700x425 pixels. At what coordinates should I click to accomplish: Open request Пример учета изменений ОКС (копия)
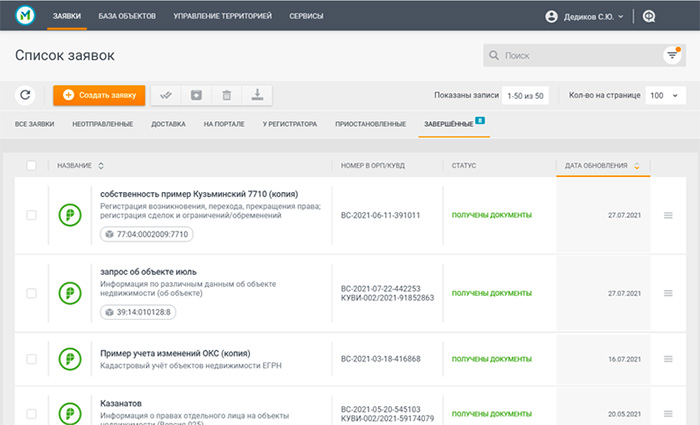(x=175, y=354)
